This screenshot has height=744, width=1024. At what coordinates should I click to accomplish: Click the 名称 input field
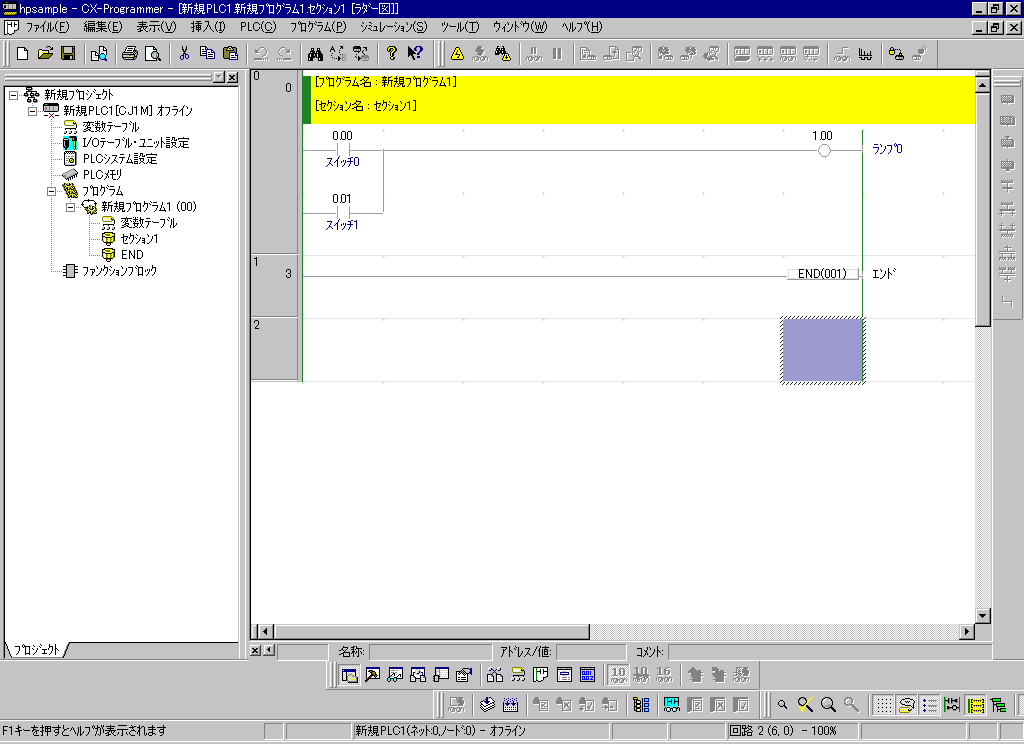coord(430,652)
